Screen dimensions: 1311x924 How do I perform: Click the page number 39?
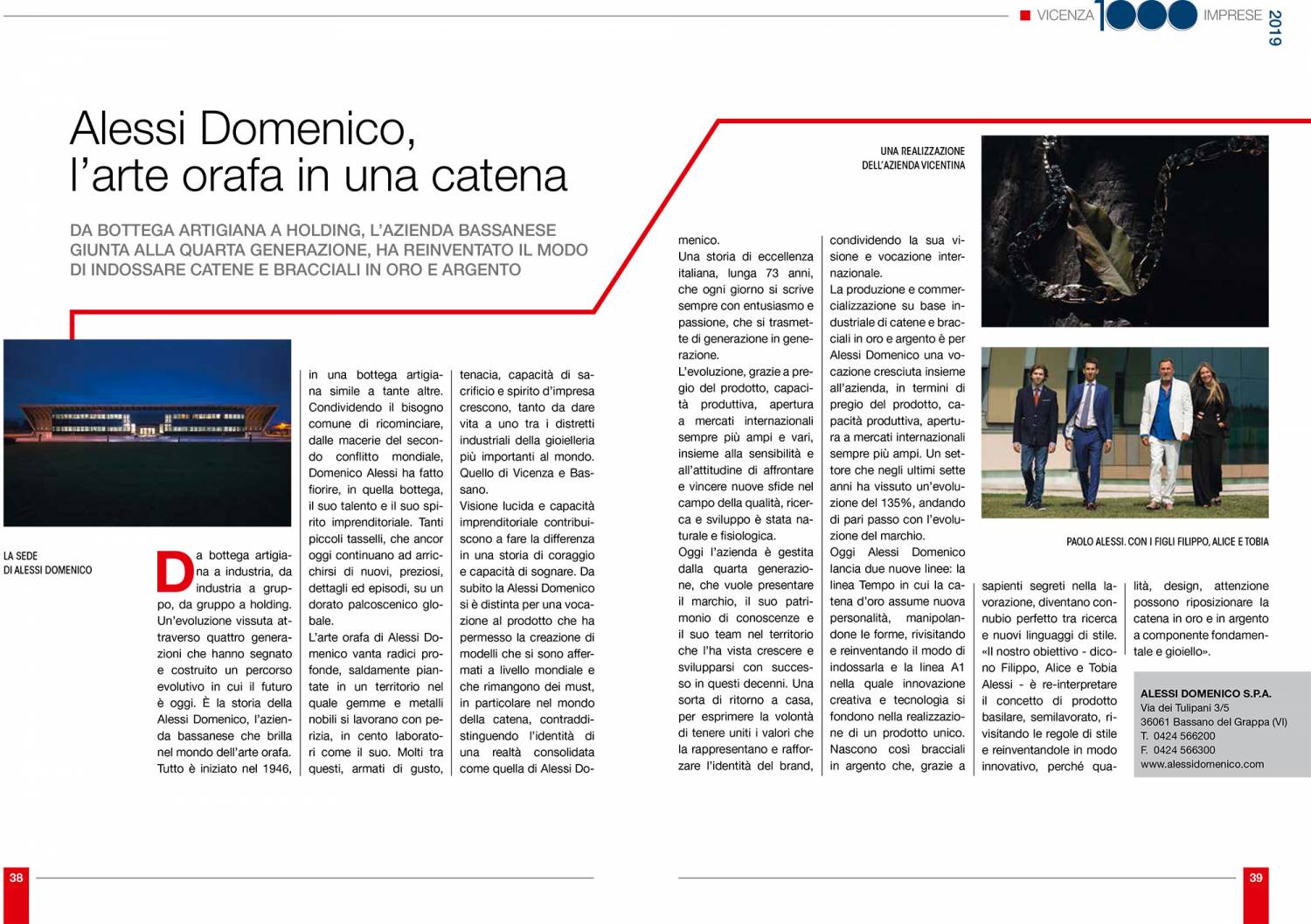click(1256, 877)
